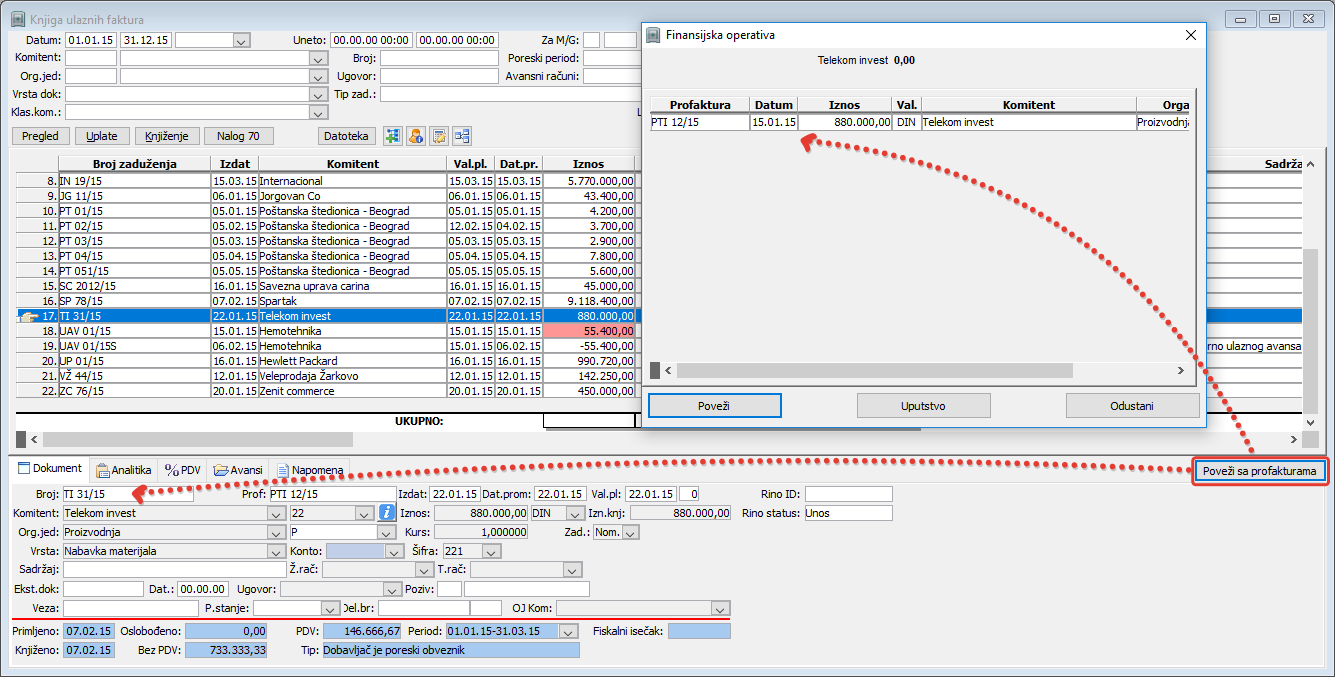This screenshot has width=1335, height=677.
Task: Click the main grid horizontal scrollbar left arrow
Action: coord(35,439)
